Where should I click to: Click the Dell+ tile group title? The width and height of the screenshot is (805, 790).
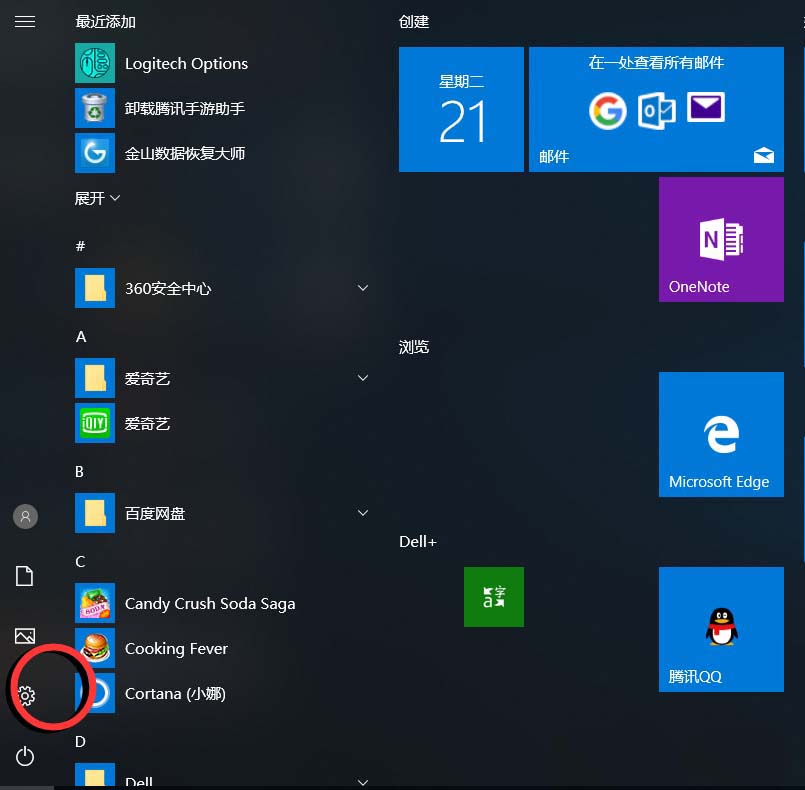pos(417,541)
